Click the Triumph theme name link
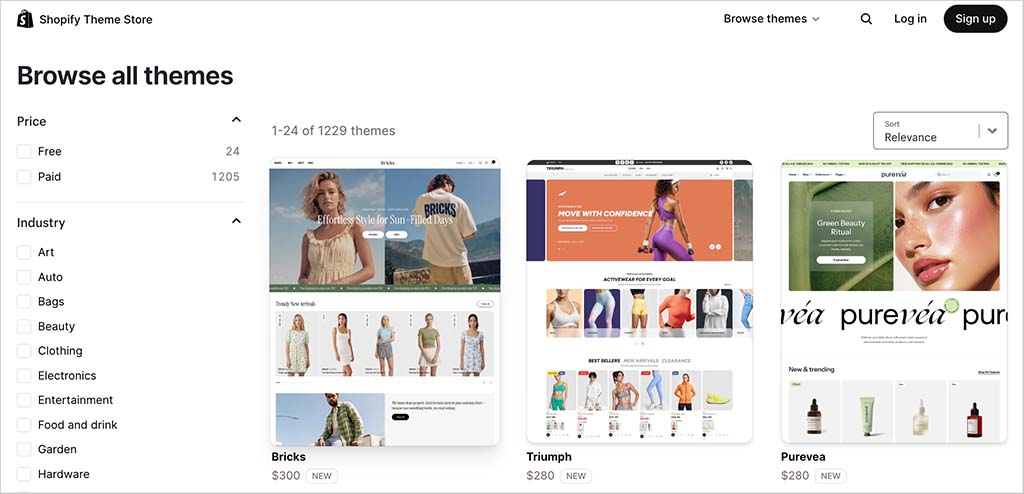This screenshot has height=494, width=1024. tap(549, 457)
